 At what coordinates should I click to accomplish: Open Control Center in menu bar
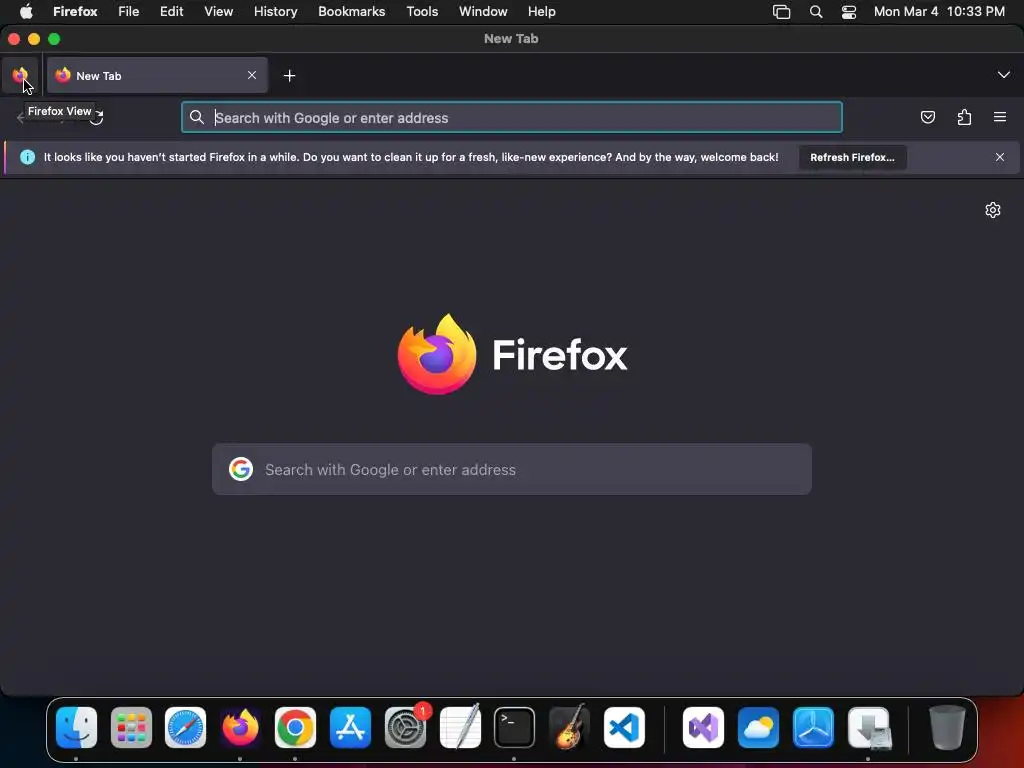click(849, 11)
